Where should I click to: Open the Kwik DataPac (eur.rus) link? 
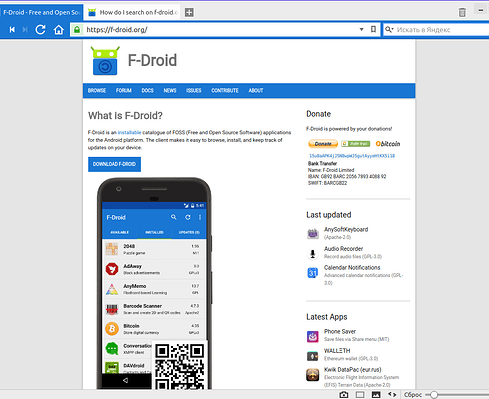click(x=353, y=370)
